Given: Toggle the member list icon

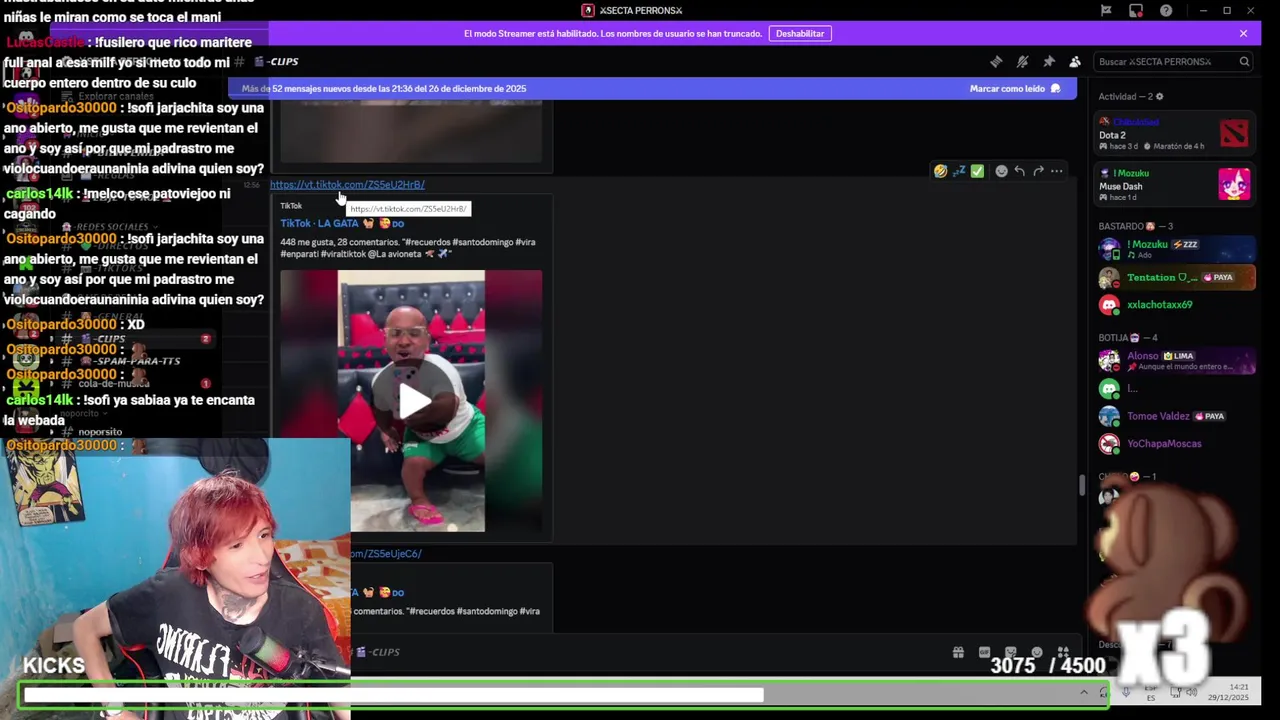Looking at the screenshot, I should click(x=1075, y=62).
